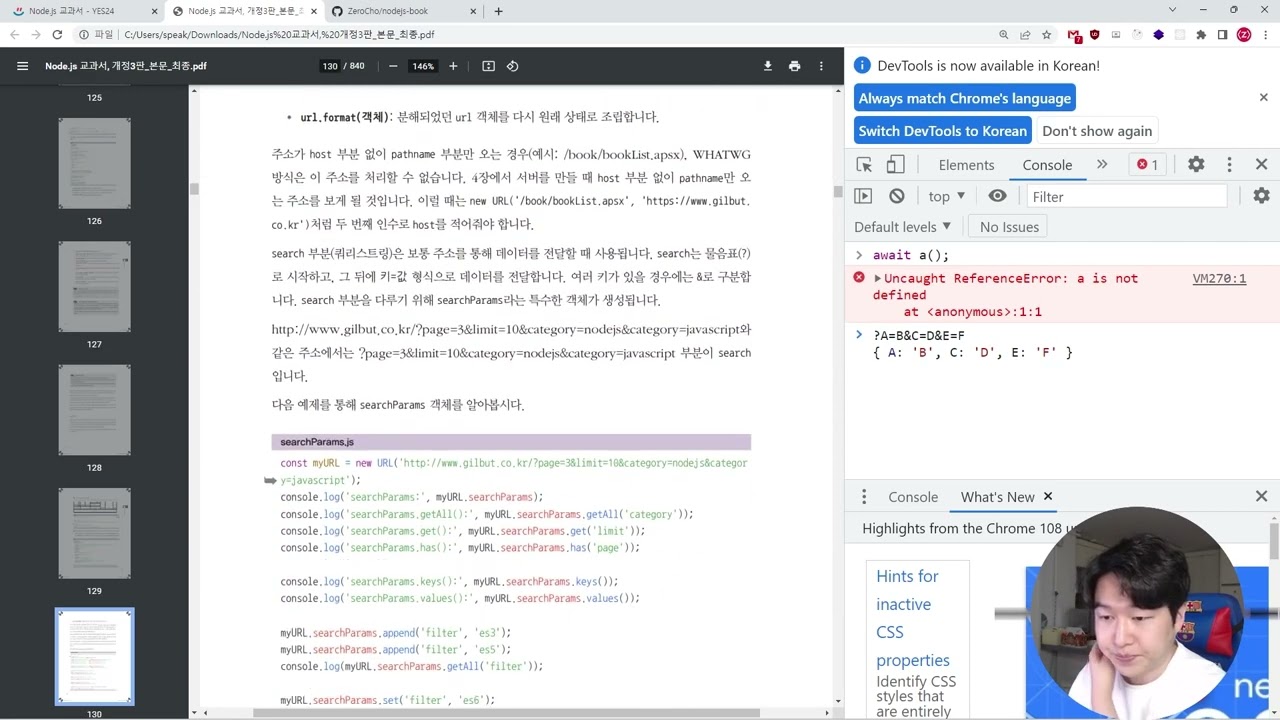Screen dimensions: 1280x720
Task: Bookmark this page with star icon
Action: (x=1046, y=34)
